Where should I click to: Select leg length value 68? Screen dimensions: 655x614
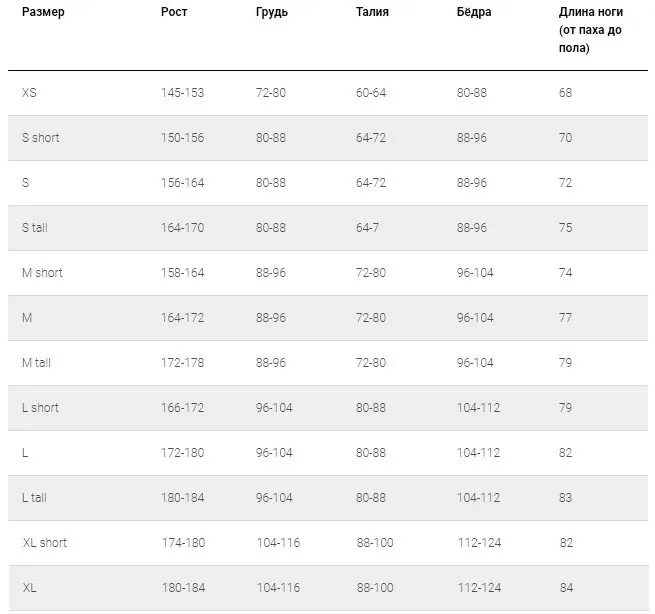[x=565, y=93]
